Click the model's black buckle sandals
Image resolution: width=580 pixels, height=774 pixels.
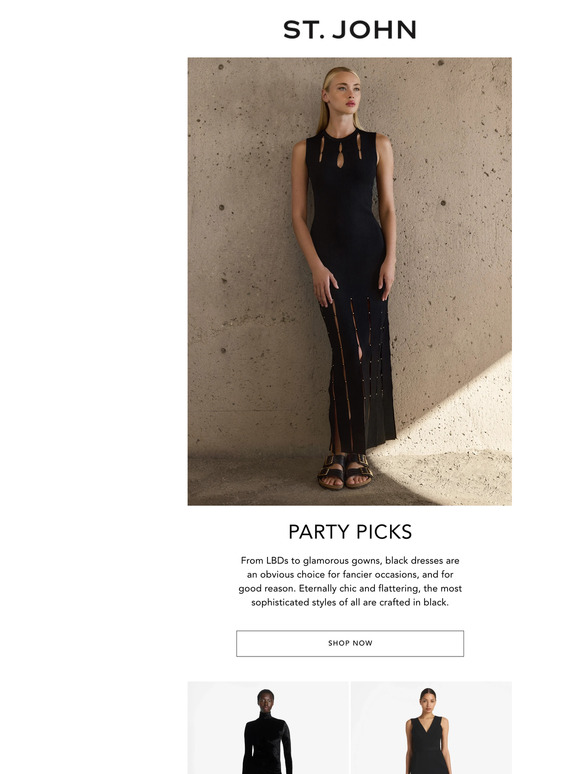pos(346,471)
